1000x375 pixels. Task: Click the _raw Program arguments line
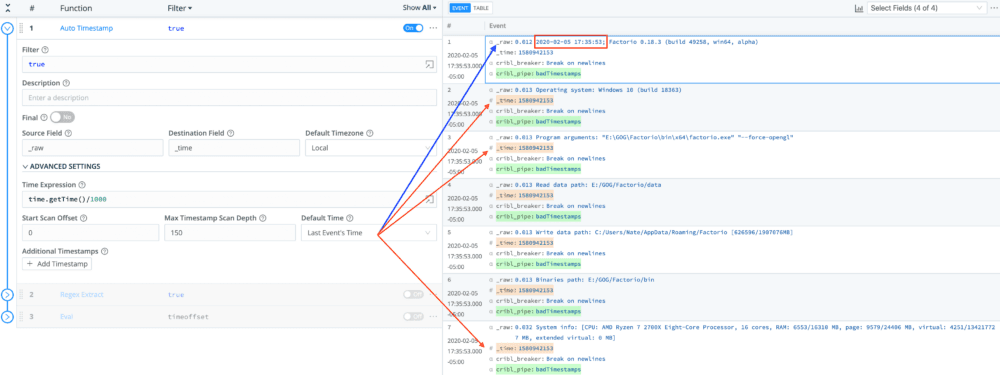click(x=644, y=137)
